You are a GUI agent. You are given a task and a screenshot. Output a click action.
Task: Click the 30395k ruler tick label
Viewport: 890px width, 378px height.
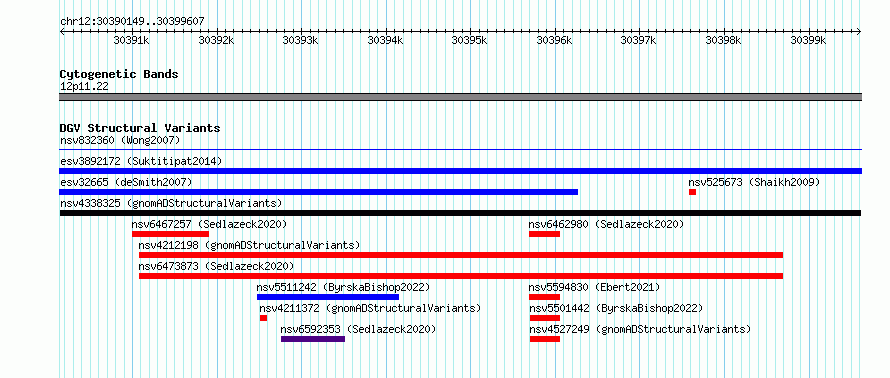point(469,40)
